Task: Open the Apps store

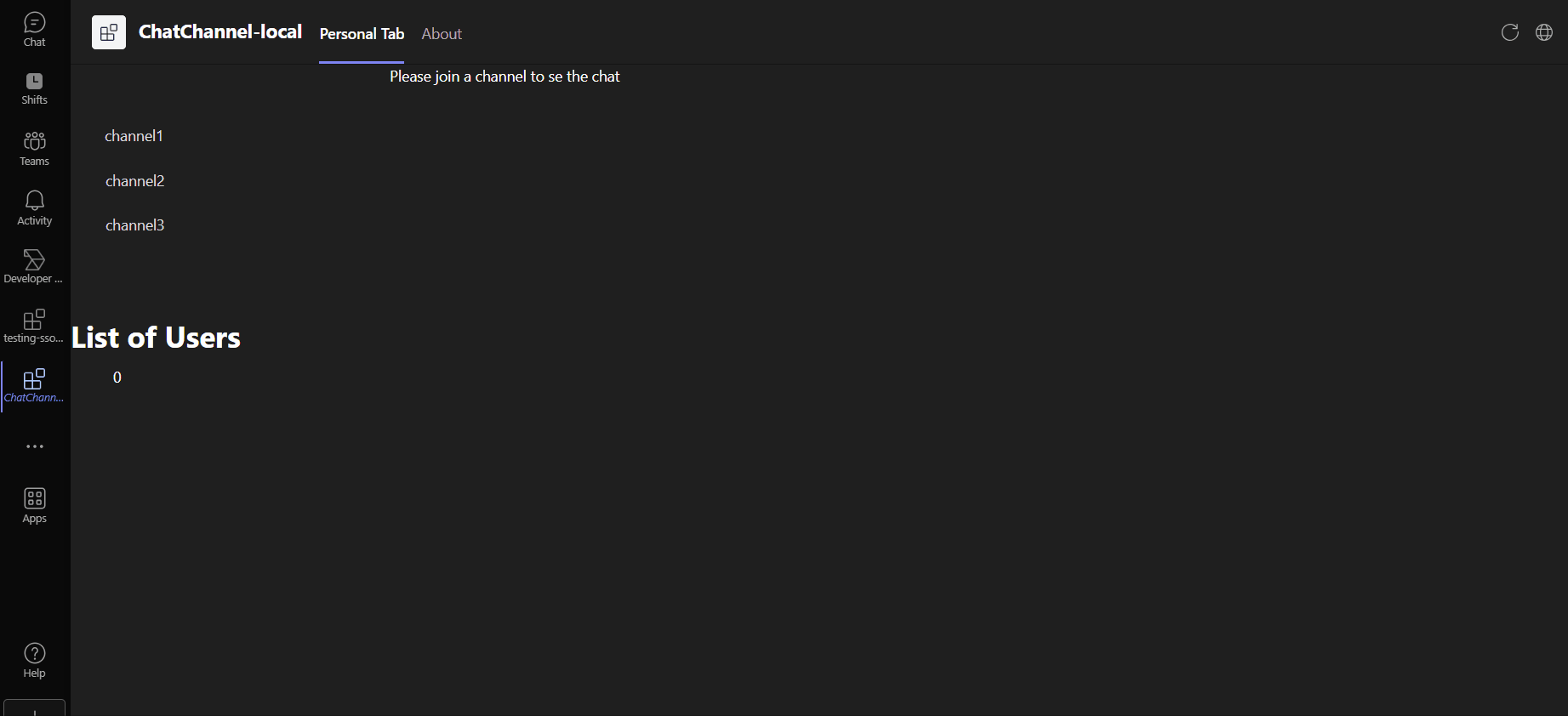Action: (x=34, y=503)
